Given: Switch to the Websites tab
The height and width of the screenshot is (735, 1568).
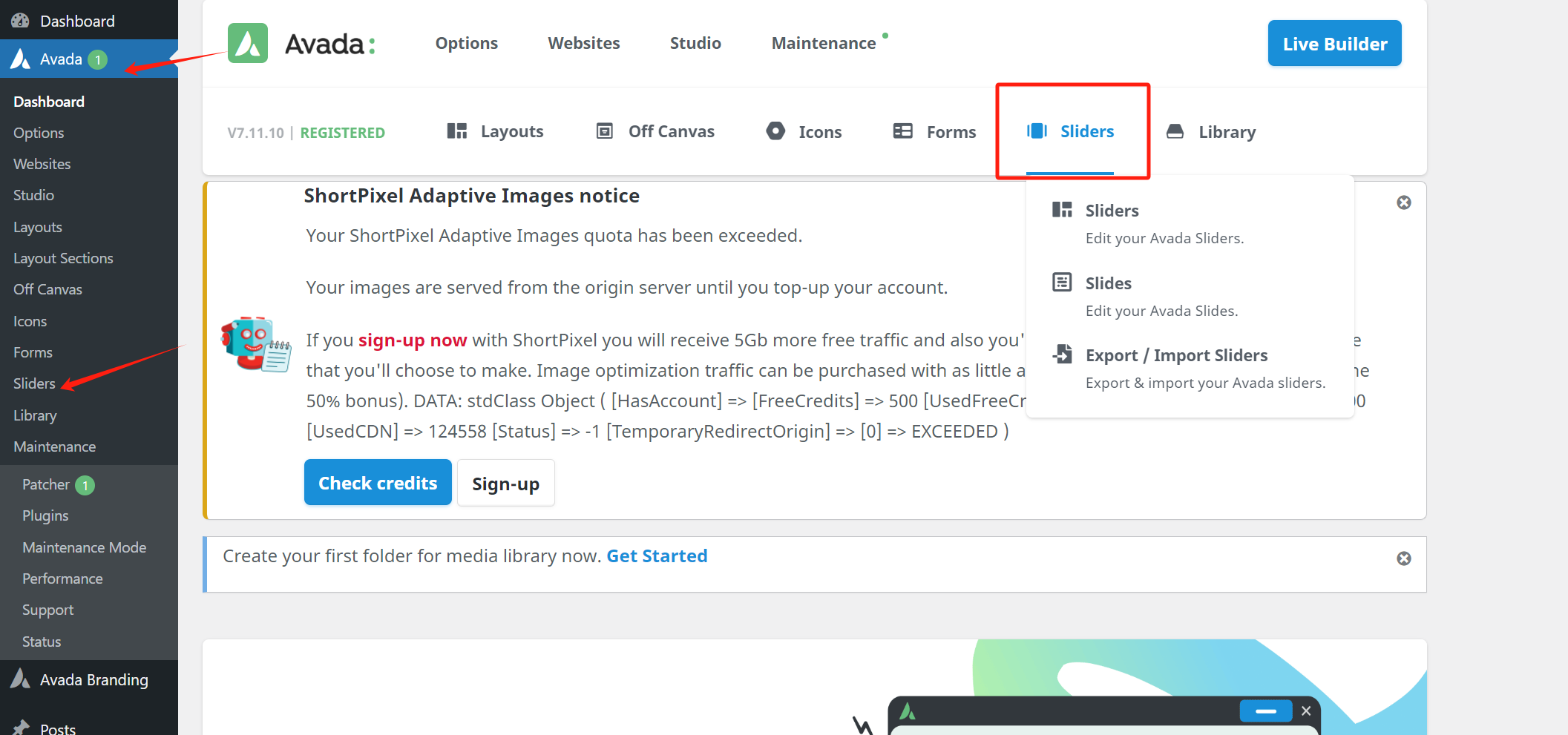Looking at the screenshot, I should click(583, 42).
